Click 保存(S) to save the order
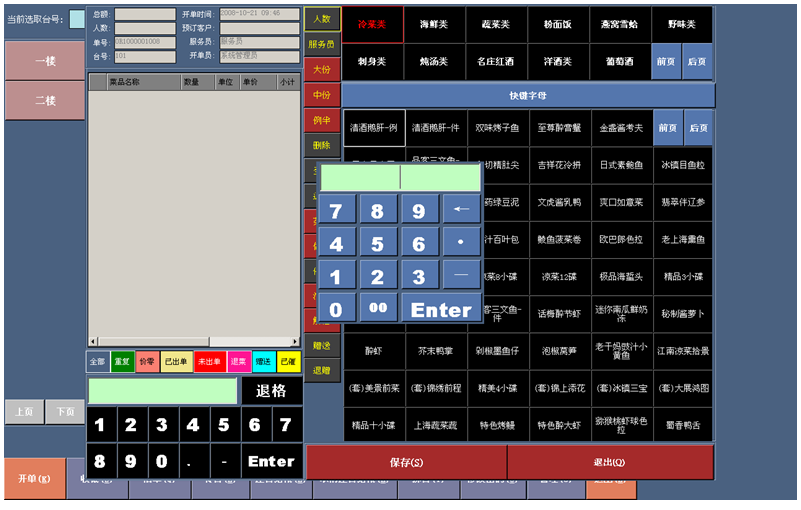Image resolution: width=801 pixels, height=510 pixels. (406, 463)
